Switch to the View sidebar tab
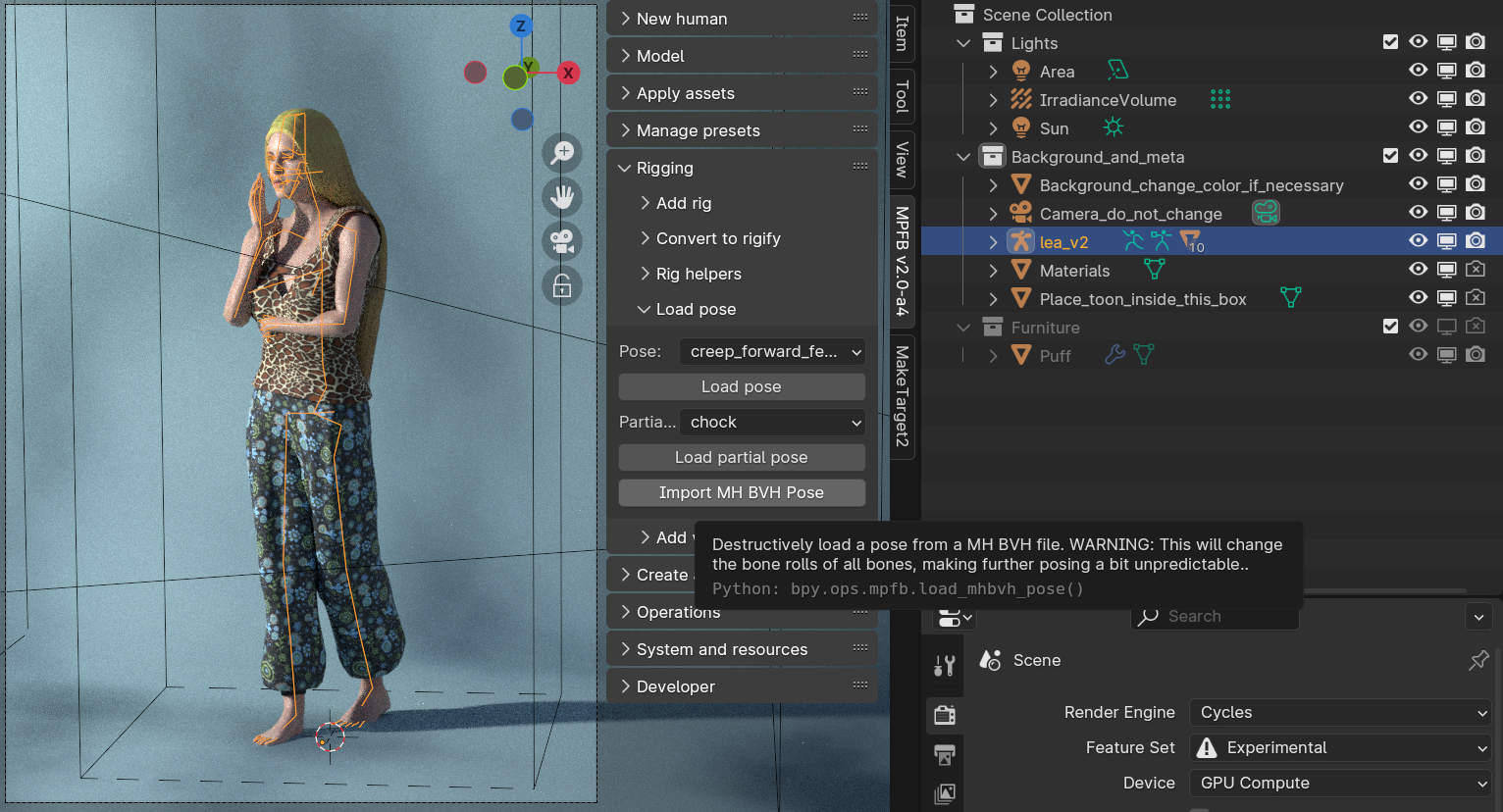The width and height of the screenshot is (1503, 812). click(903, 159)
